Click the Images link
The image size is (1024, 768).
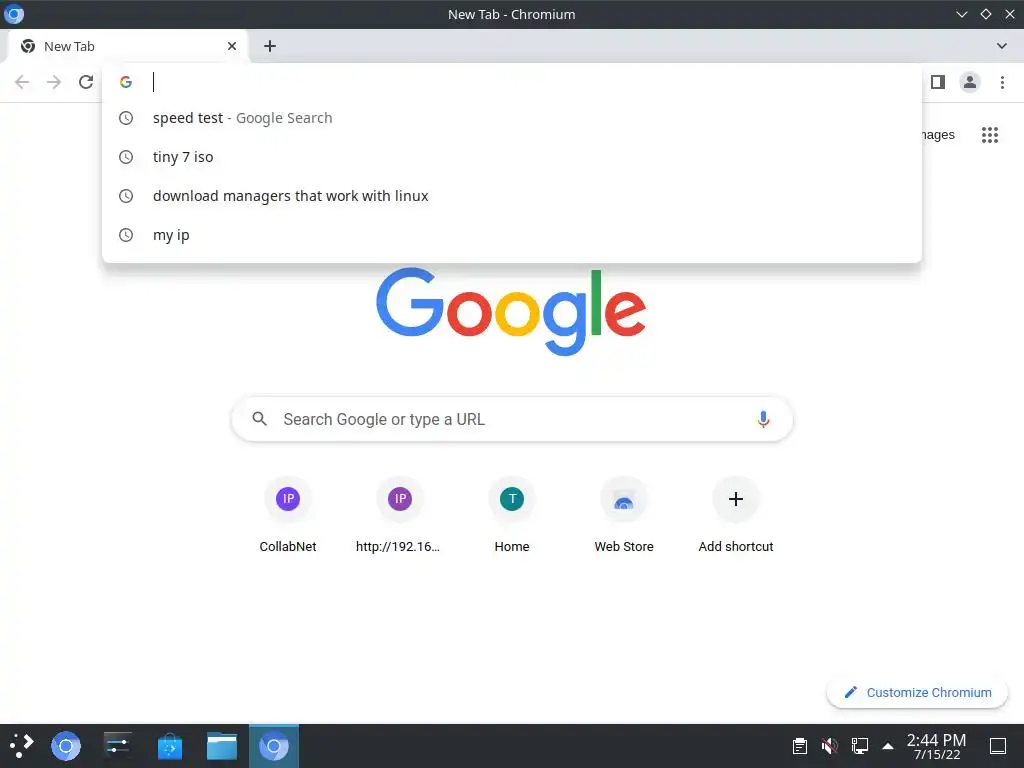[938, 135]
